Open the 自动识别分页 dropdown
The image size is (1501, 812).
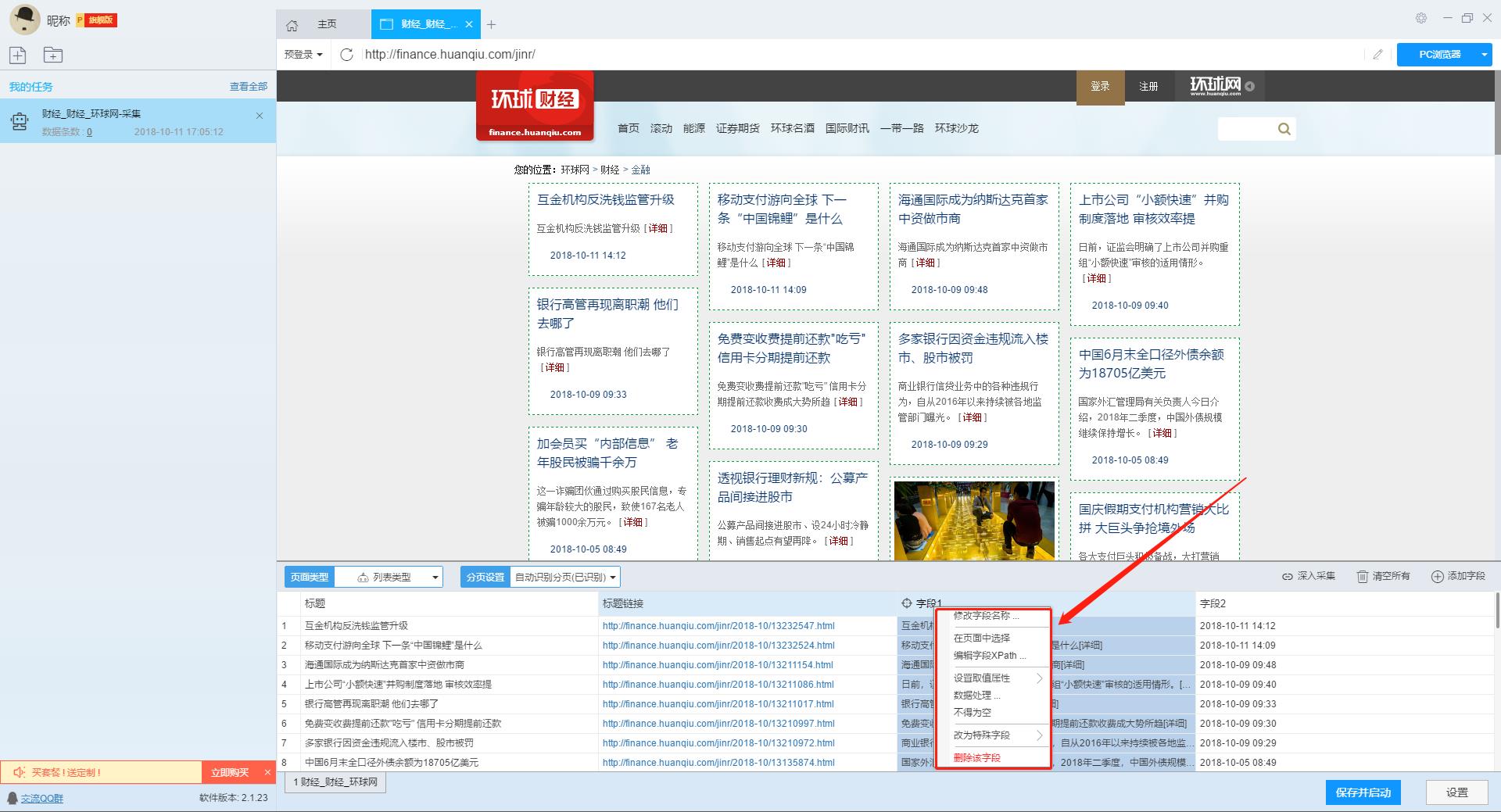tap(564, 578)
